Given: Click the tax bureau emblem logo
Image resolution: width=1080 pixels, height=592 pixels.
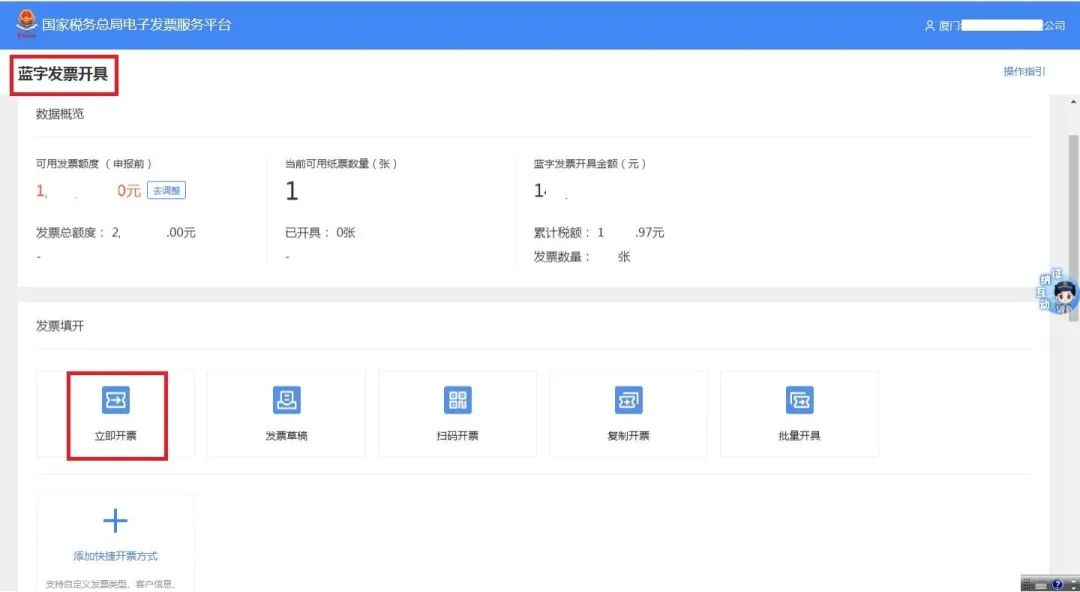Looking at the screenshot, I should 25,24.
